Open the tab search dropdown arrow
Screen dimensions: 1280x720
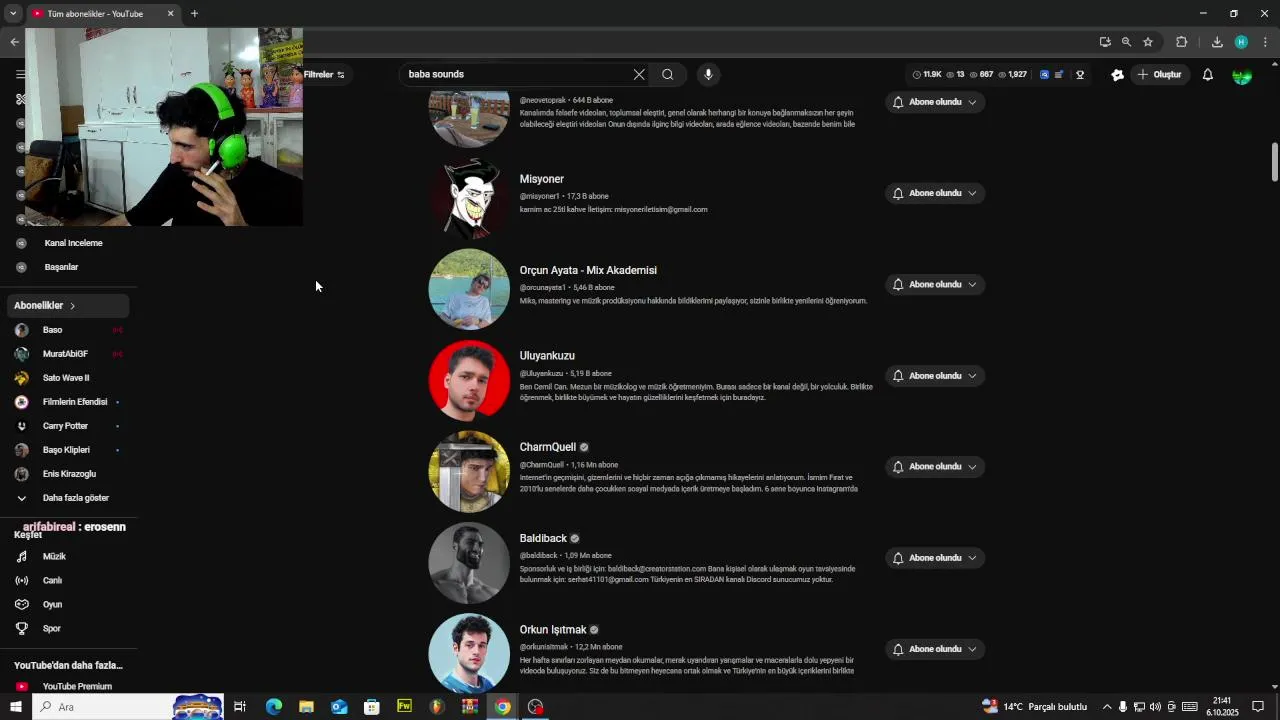coord(13,13)
